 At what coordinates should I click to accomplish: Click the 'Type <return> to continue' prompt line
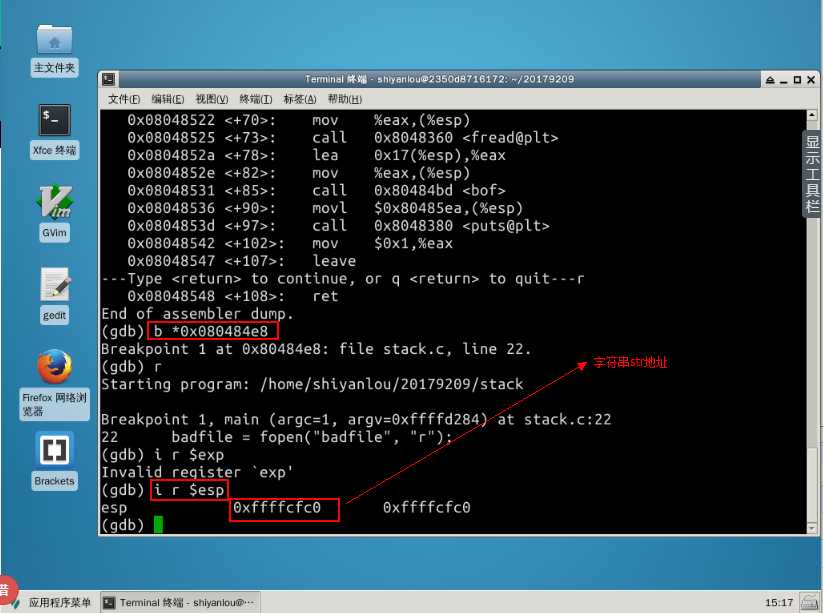[343, 279]
